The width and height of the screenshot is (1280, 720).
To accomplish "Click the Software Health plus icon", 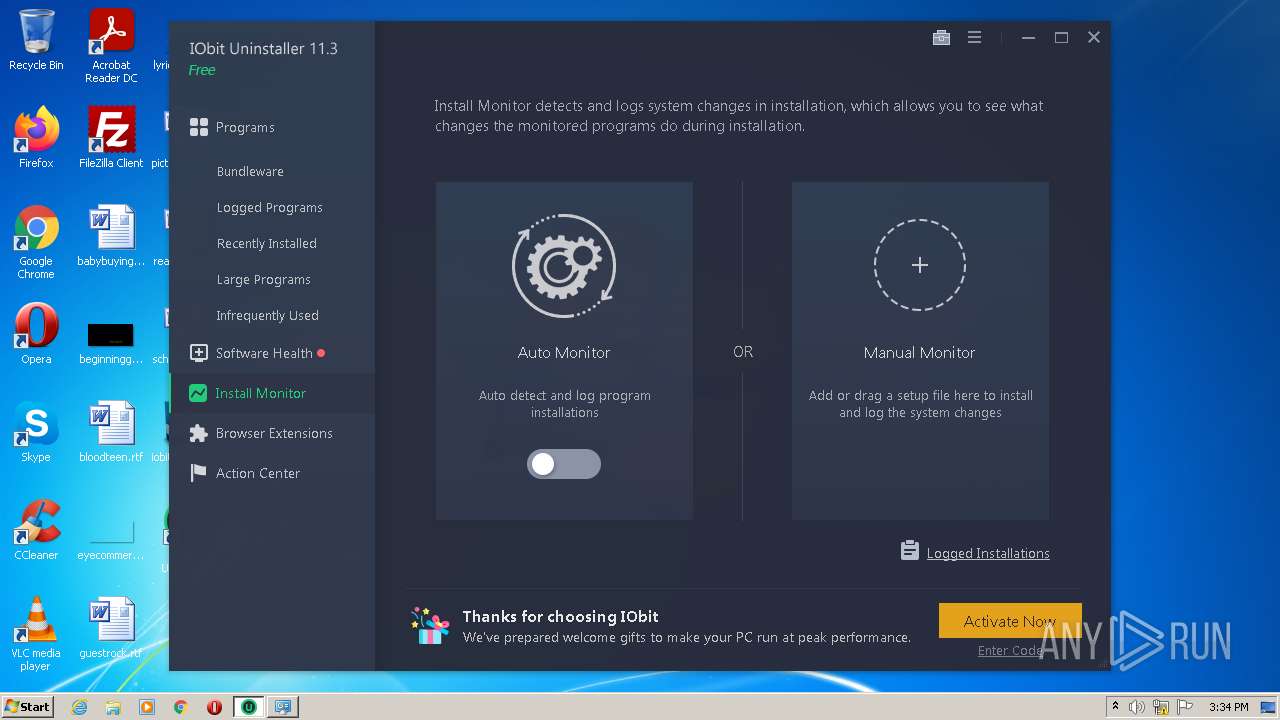I will 198,353.
